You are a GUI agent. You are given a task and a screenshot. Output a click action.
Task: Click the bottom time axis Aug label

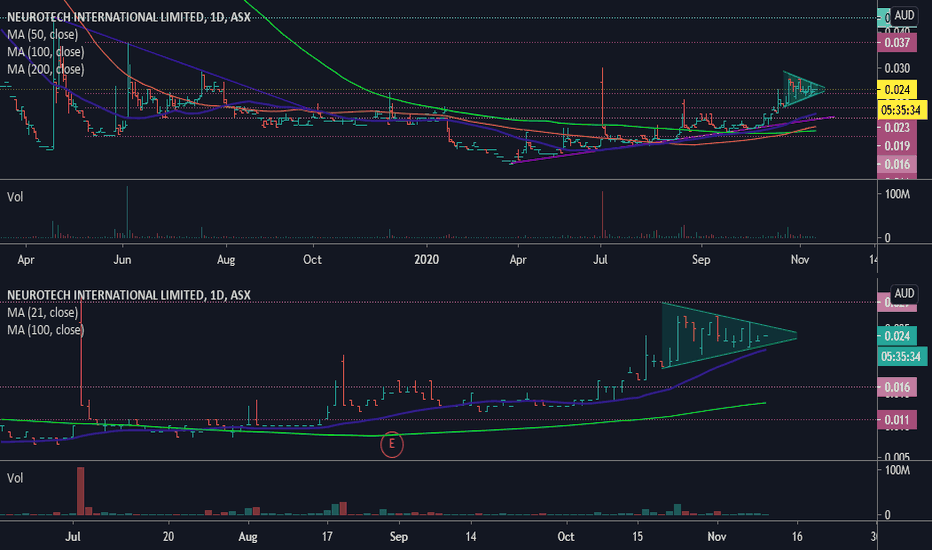(x=248, y=536)
